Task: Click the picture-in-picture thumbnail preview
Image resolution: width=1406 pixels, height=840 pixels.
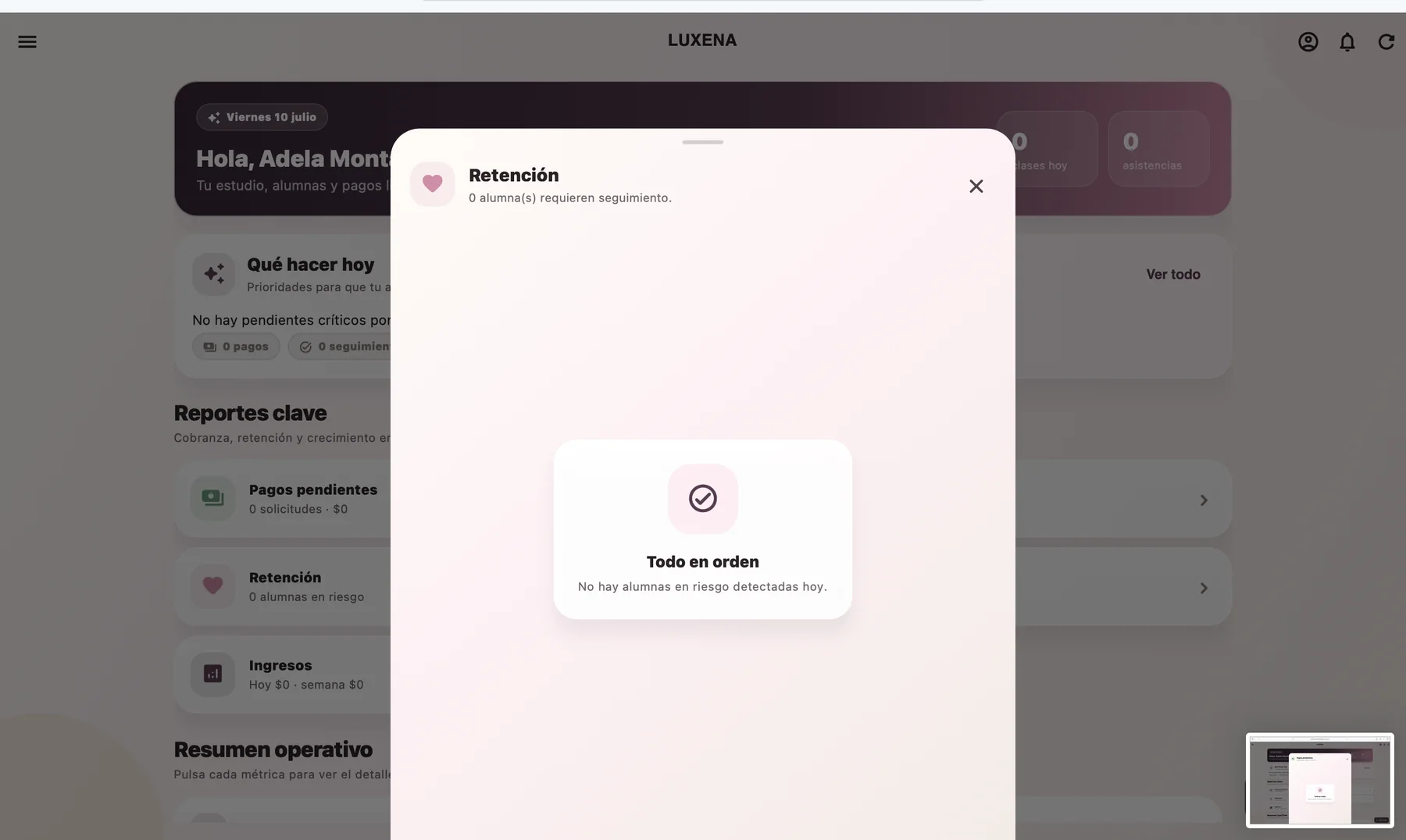Action: [1320, 780]
